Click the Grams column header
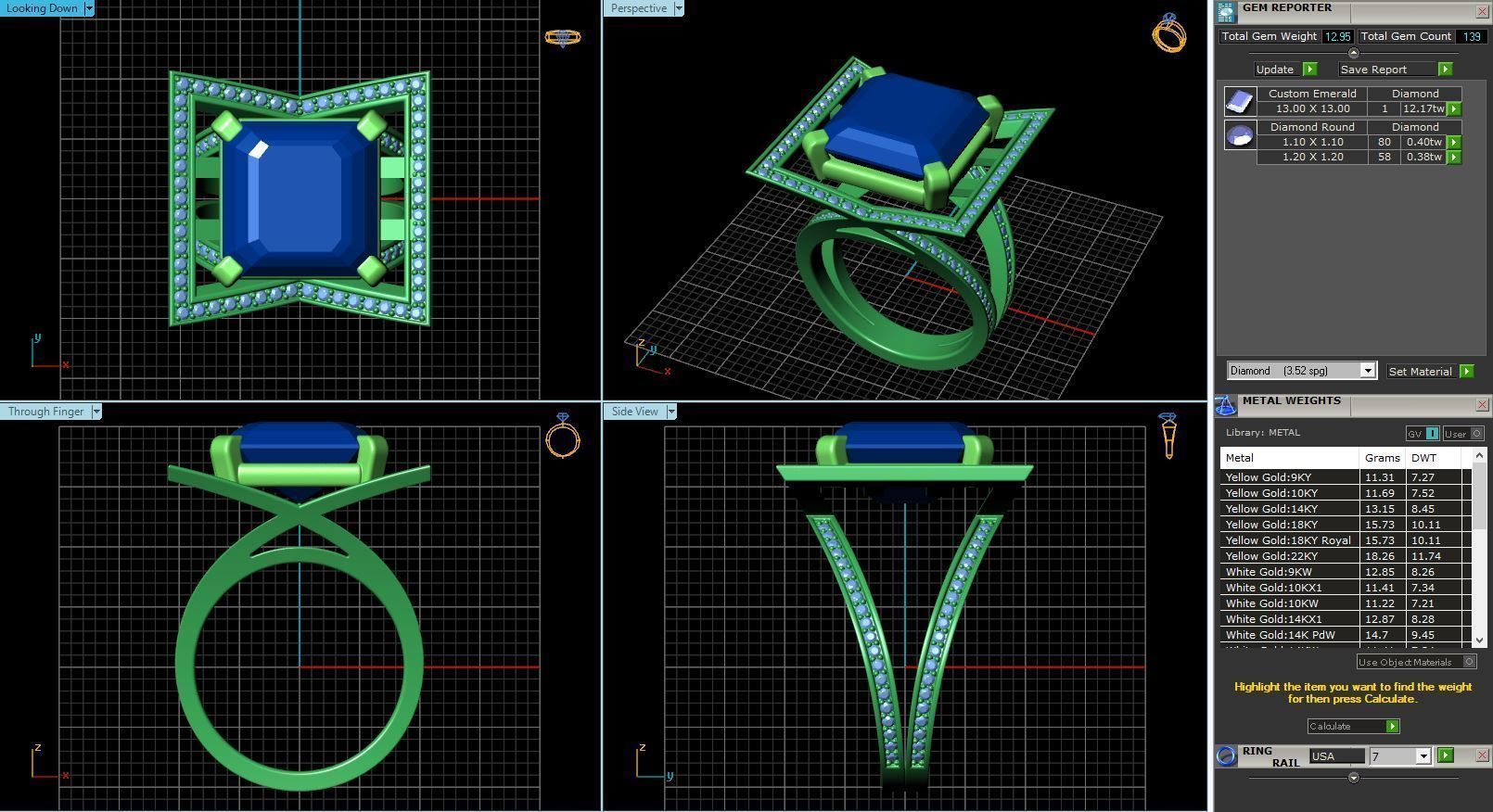Image resolution: width=1493 pixels, height=812 pixels. pyautogui.click(x=1383, y=458)
